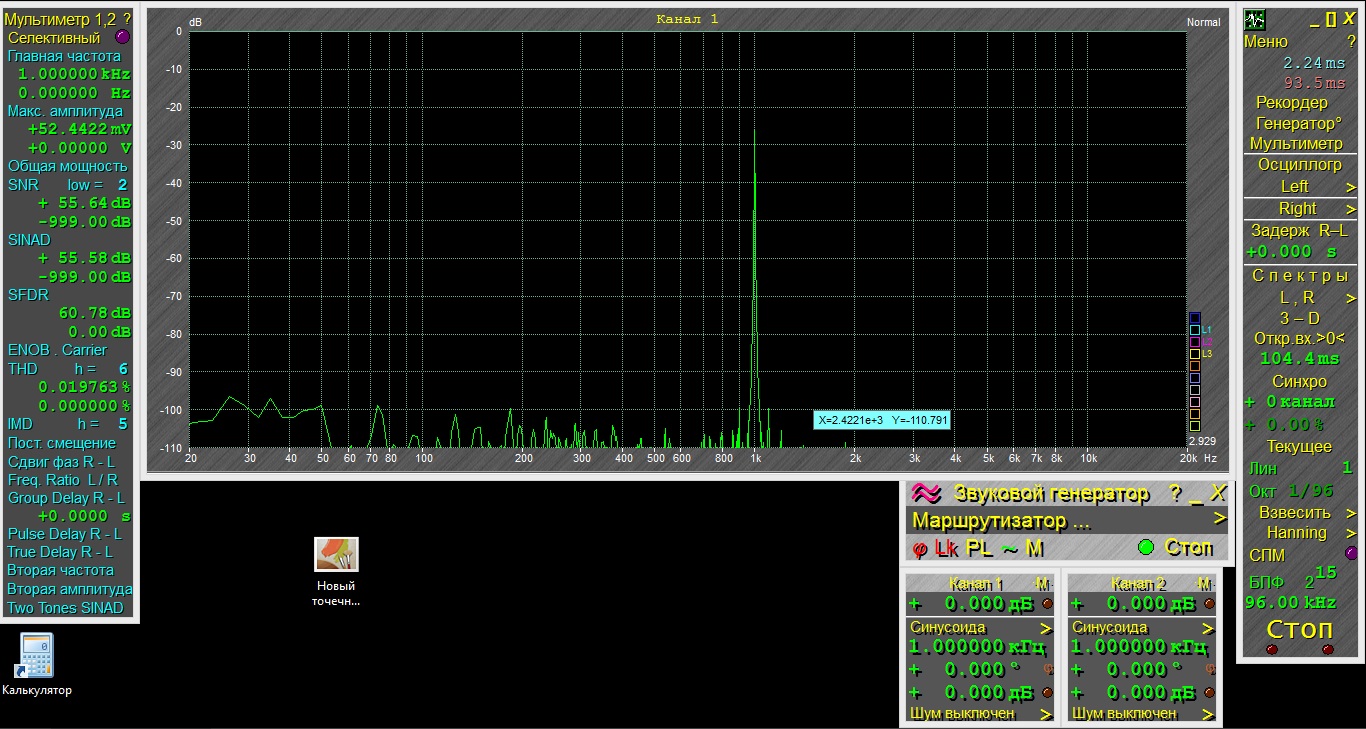Toggle Канал 1 top level dB indicator
Image resolution: width=1366 pixels, height=729 pixels.
1048,604
